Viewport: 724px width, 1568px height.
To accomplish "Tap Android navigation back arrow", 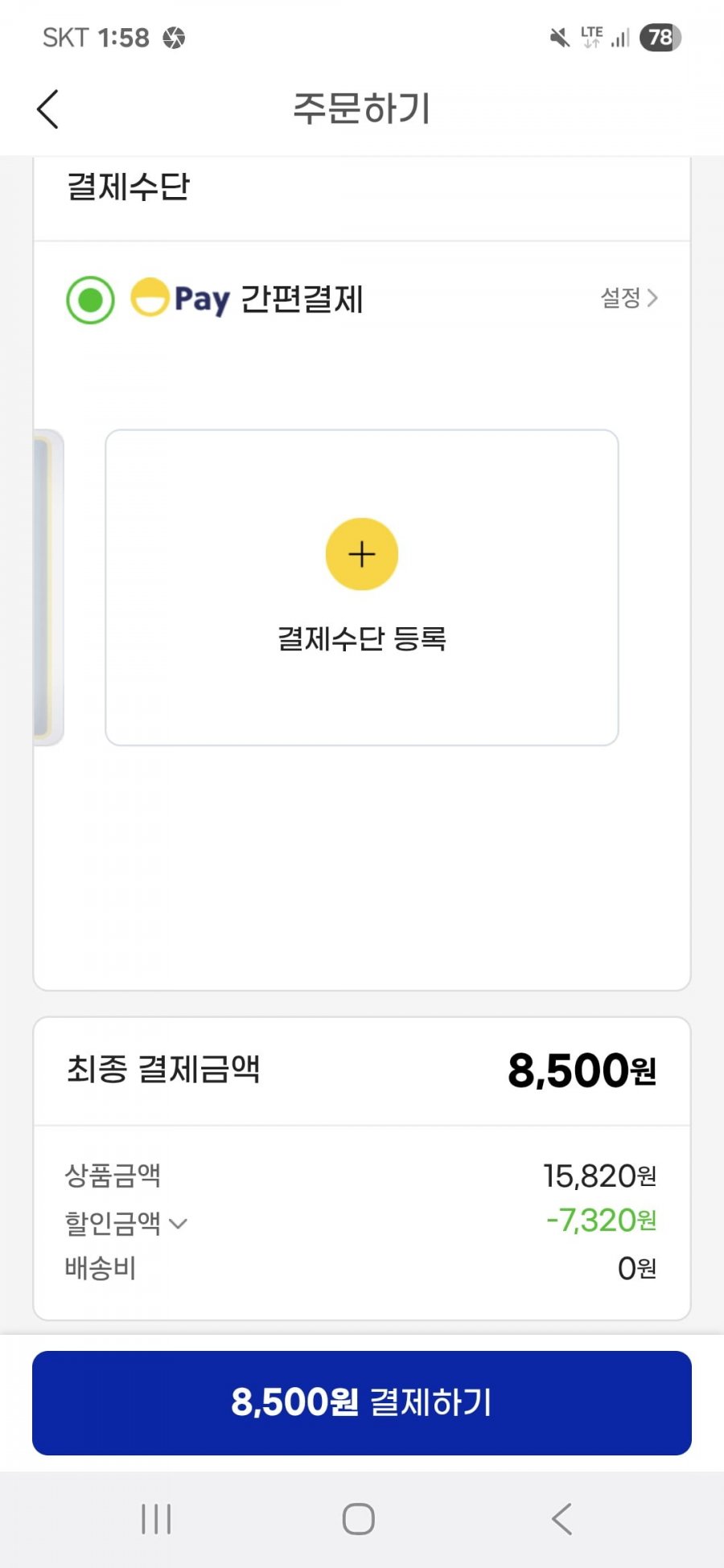I will coord(562,1519).
